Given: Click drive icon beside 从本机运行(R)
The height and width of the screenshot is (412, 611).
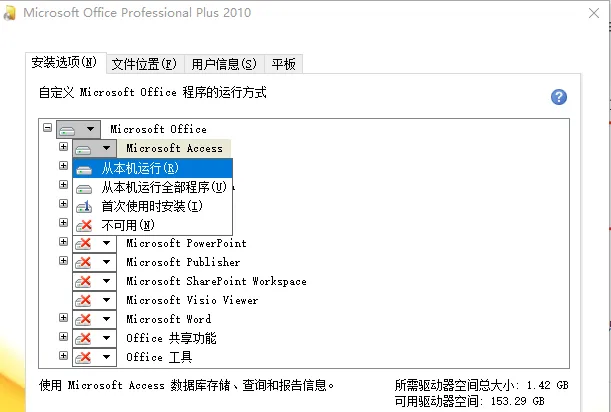Looking at the screenshot, I should (84, 170).
